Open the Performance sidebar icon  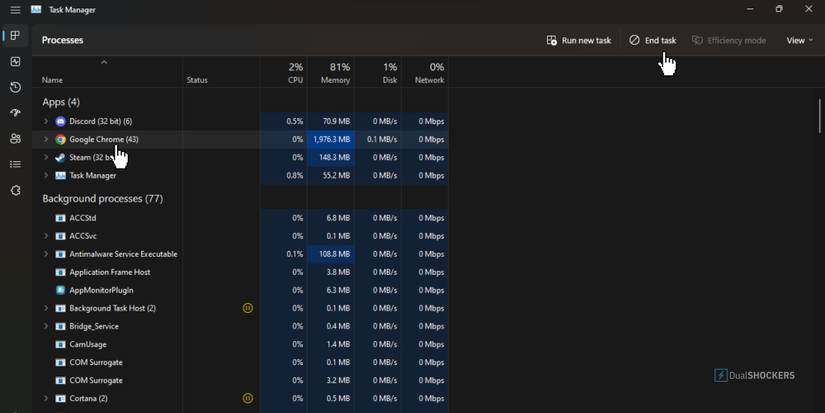pos(15,62)
